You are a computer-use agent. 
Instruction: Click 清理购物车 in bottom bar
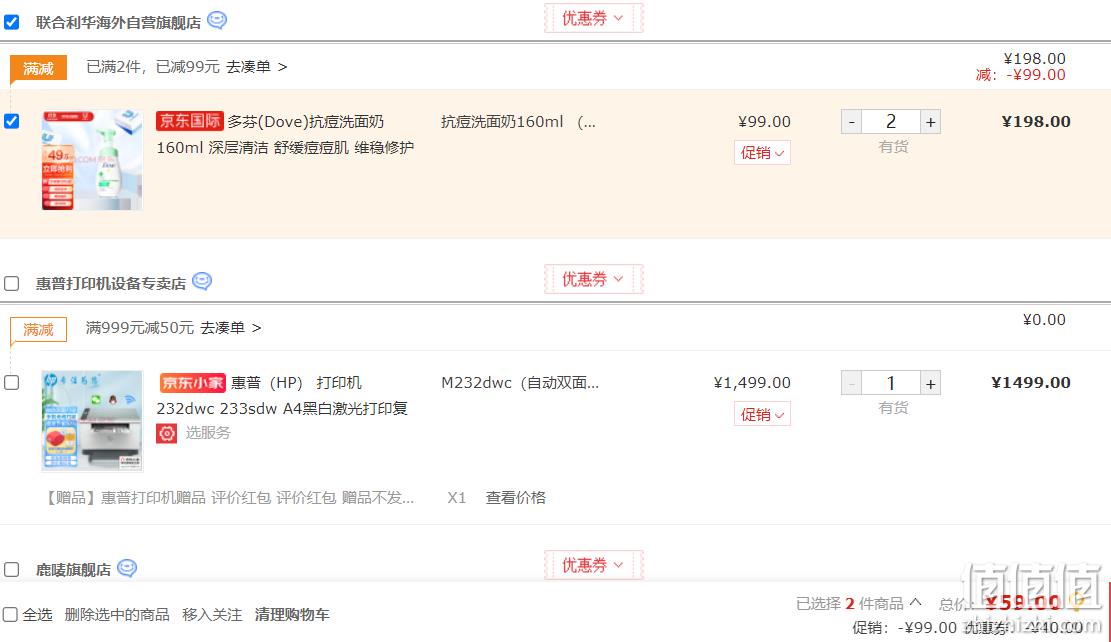292,614
